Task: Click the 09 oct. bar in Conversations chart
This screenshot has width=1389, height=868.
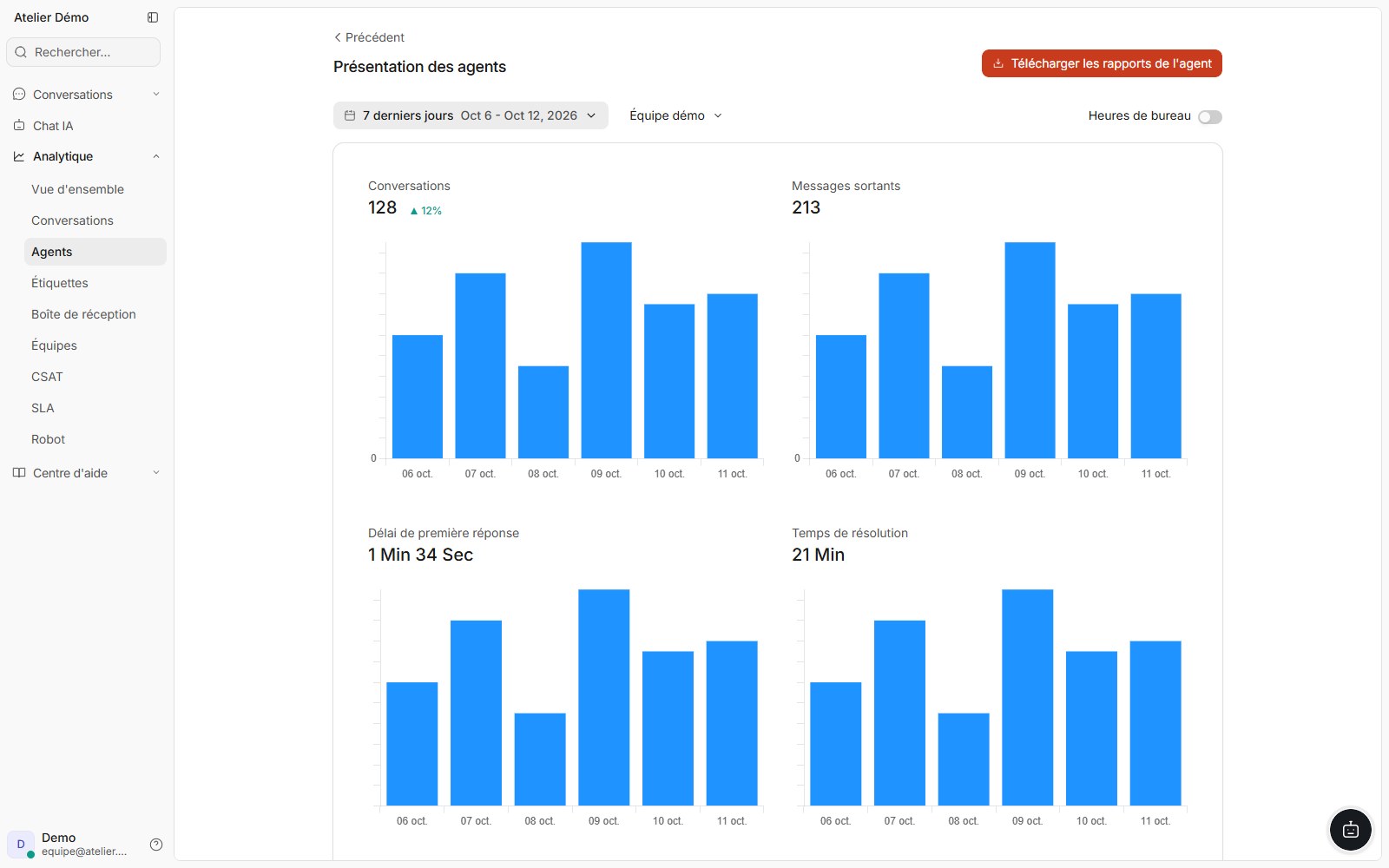Action: click(606, 350)
